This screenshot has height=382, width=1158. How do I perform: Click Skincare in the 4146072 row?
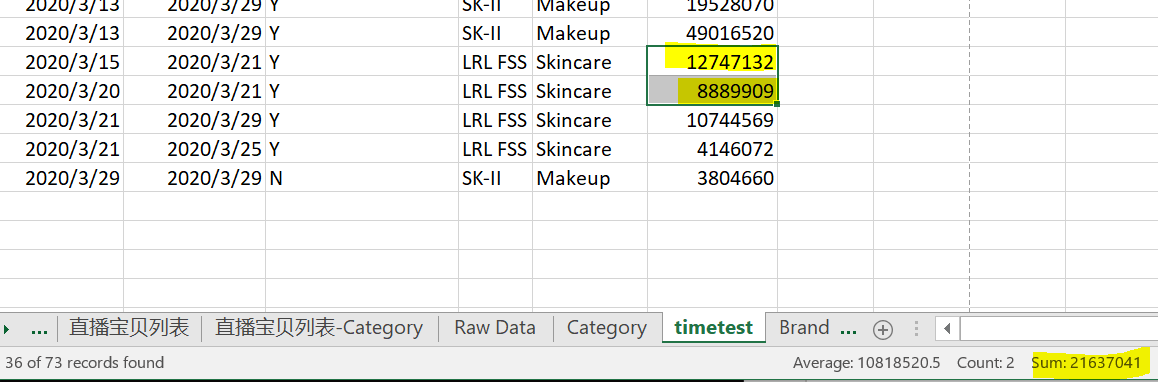[590, 149]
